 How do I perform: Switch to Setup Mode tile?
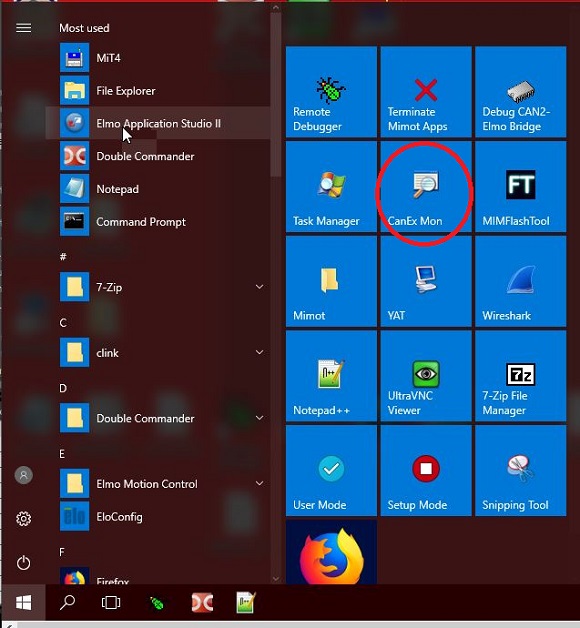(x=426, y=471)
